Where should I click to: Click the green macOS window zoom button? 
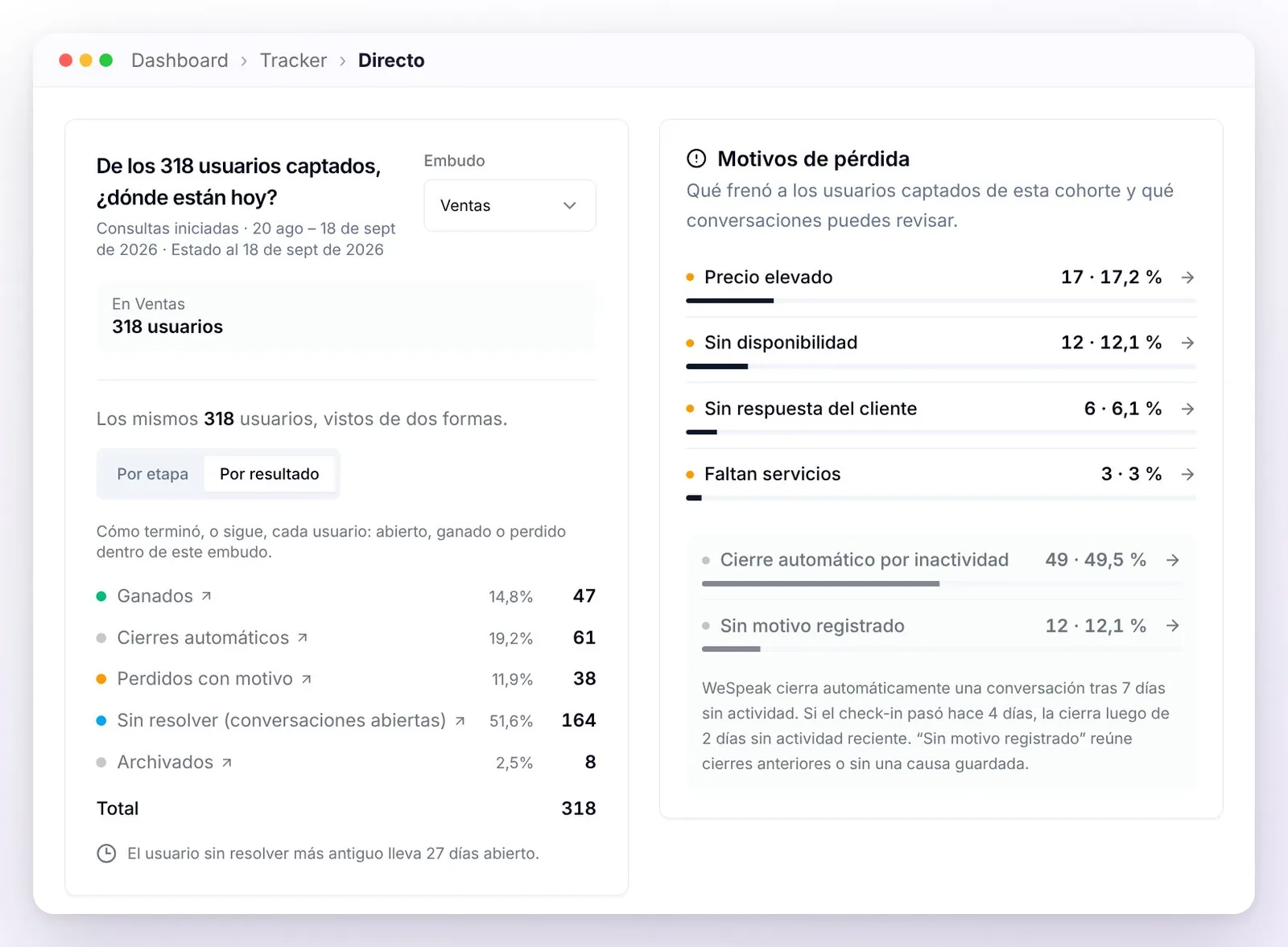pos(106,60)
